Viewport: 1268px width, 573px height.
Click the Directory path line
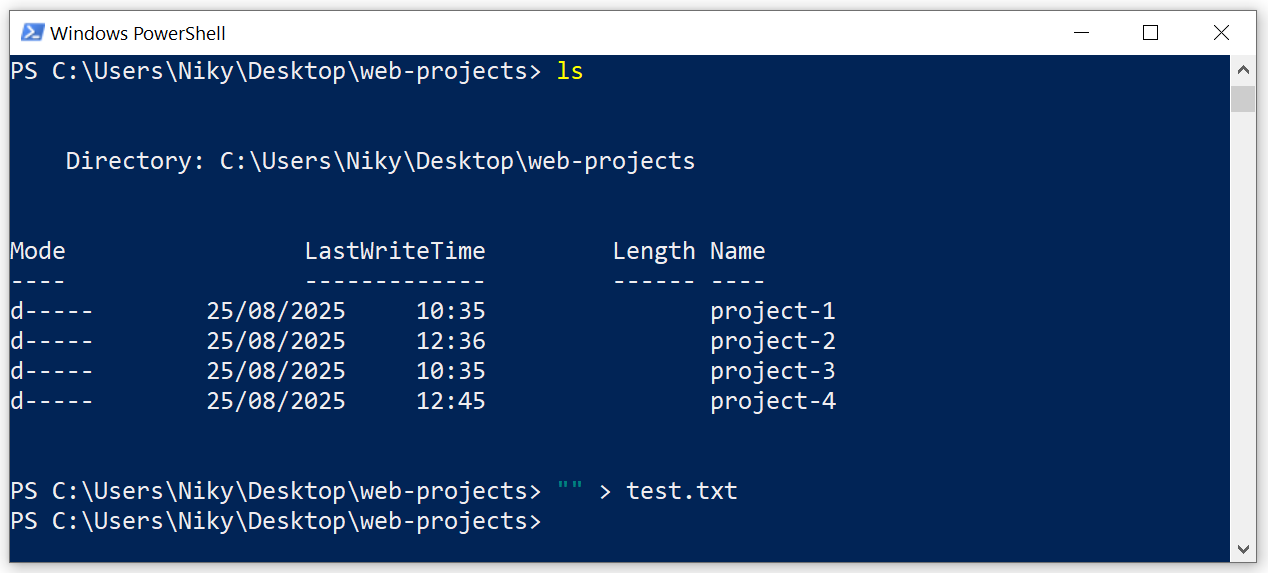tap(380, 161)
